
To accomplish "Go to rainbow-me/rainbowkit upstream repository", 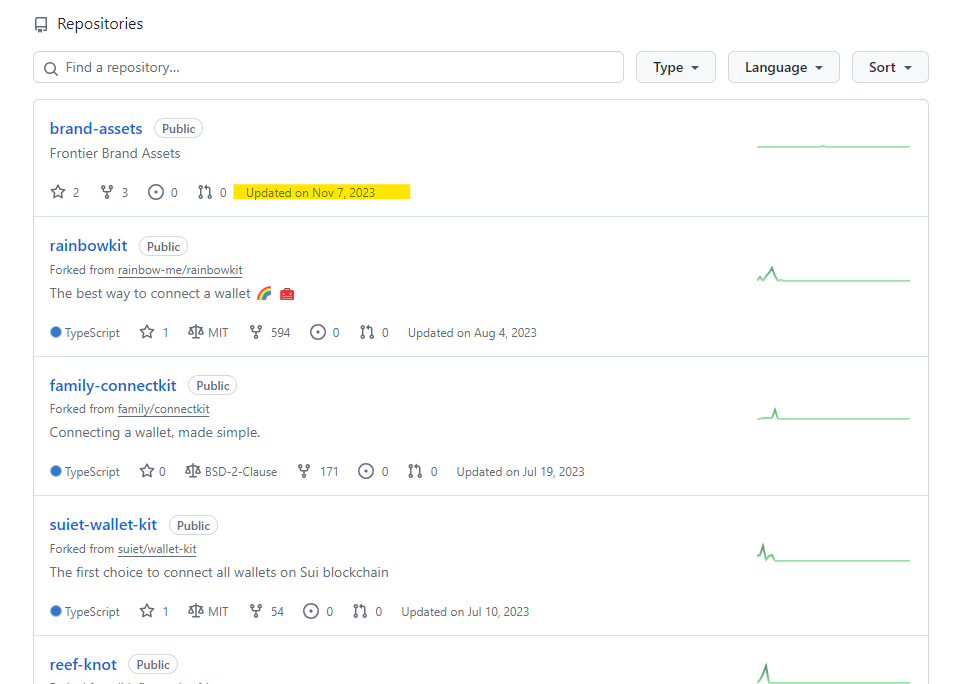I will pyautogui.click(x=180, y=270).
